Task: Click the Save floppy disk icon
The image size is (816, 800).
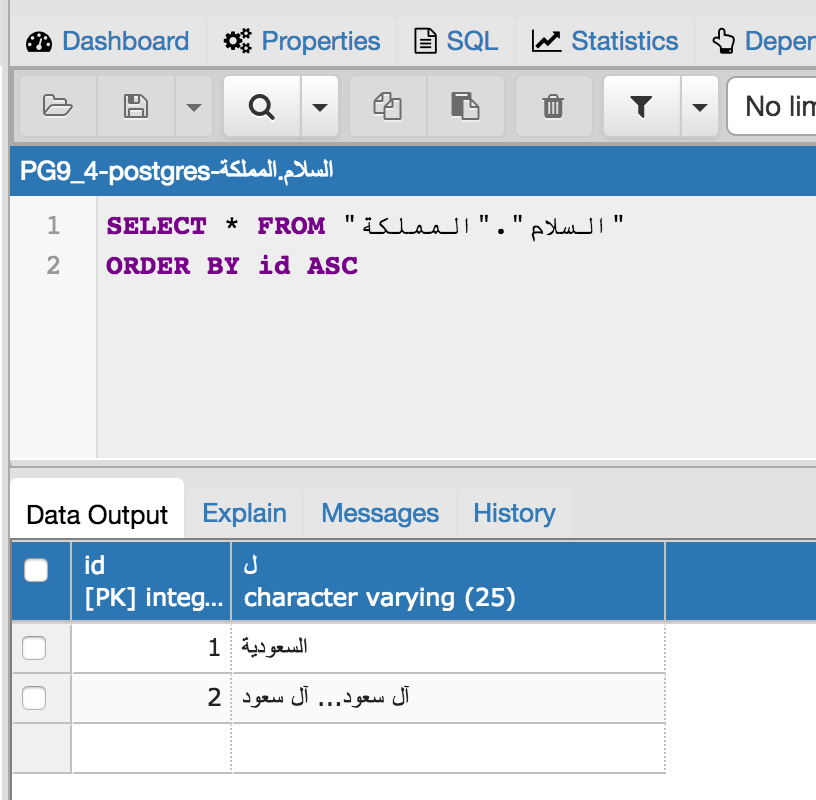Action: [135, 106]
